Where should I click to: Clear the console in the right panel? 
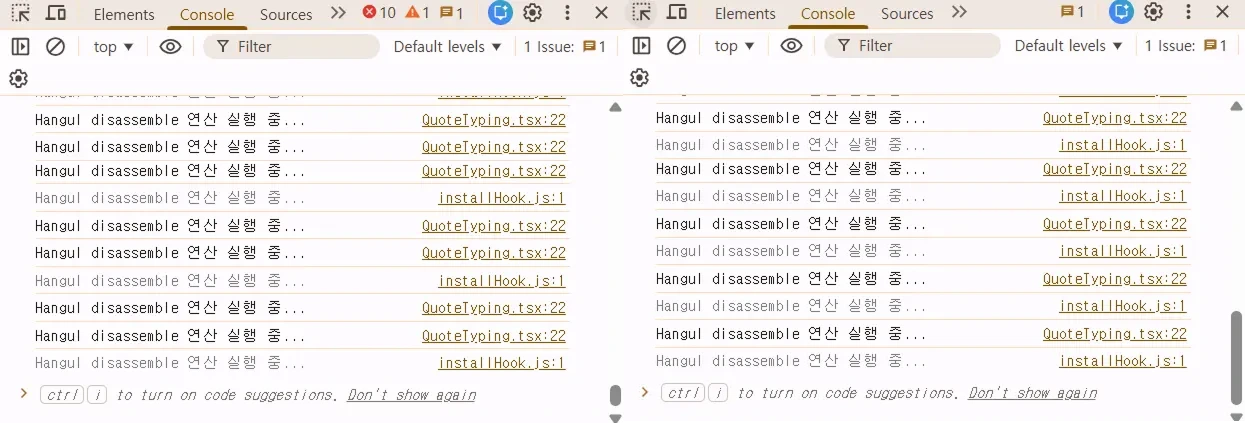[x=677, y=46]
